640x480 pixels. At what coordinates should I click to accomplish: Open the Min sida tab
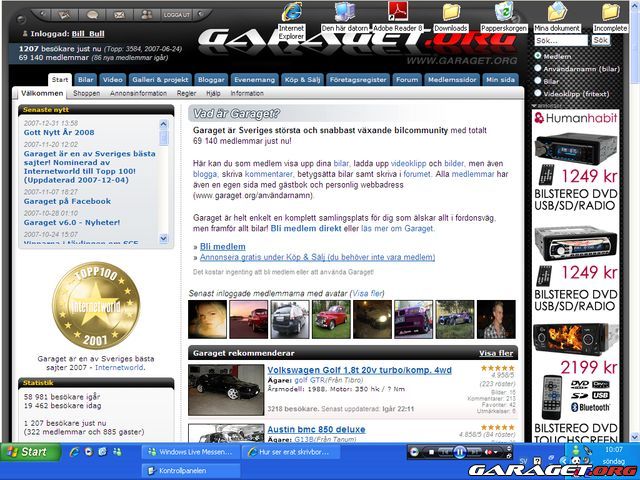tap(500, 80)
